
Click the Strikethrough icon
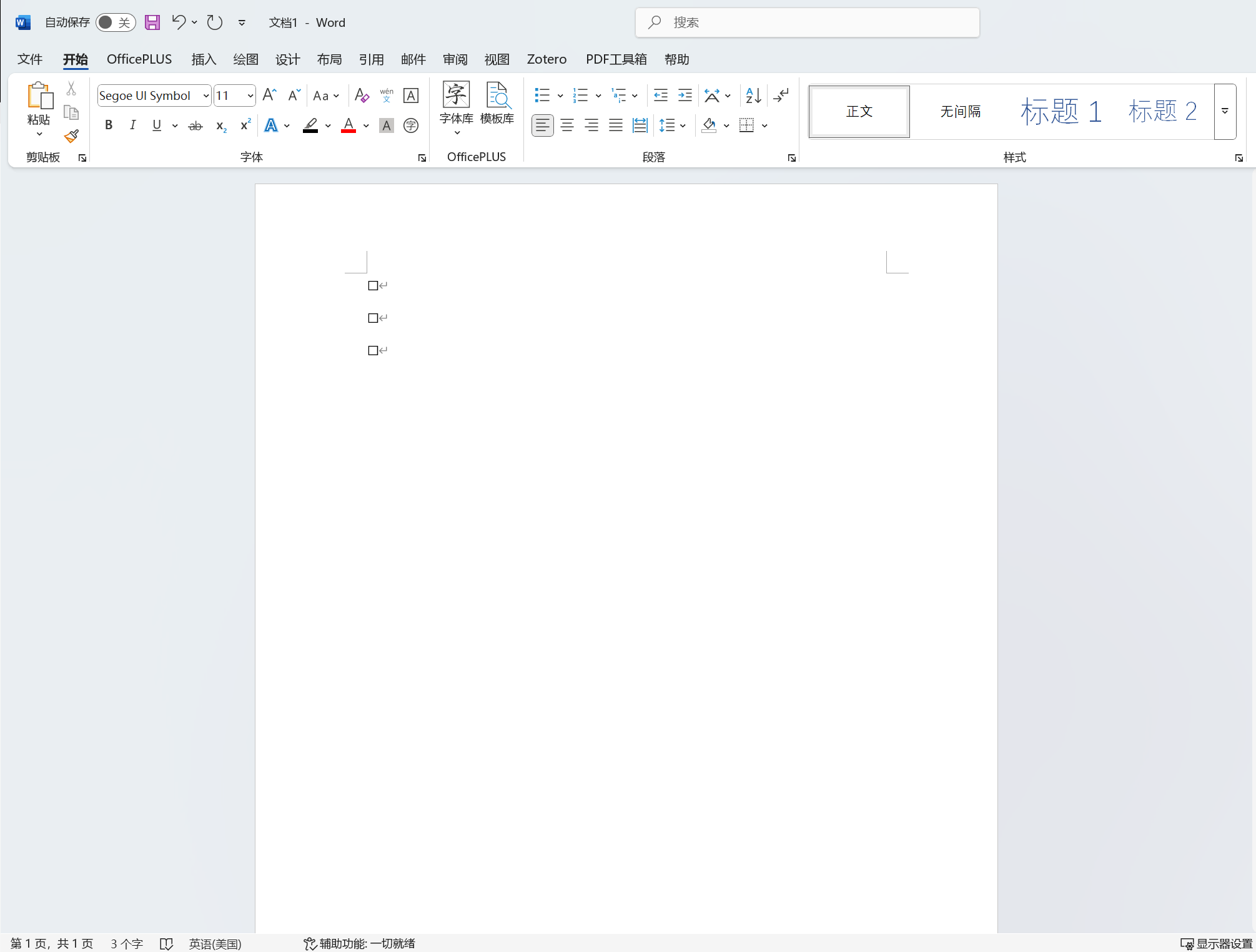[x=195, y=125]
